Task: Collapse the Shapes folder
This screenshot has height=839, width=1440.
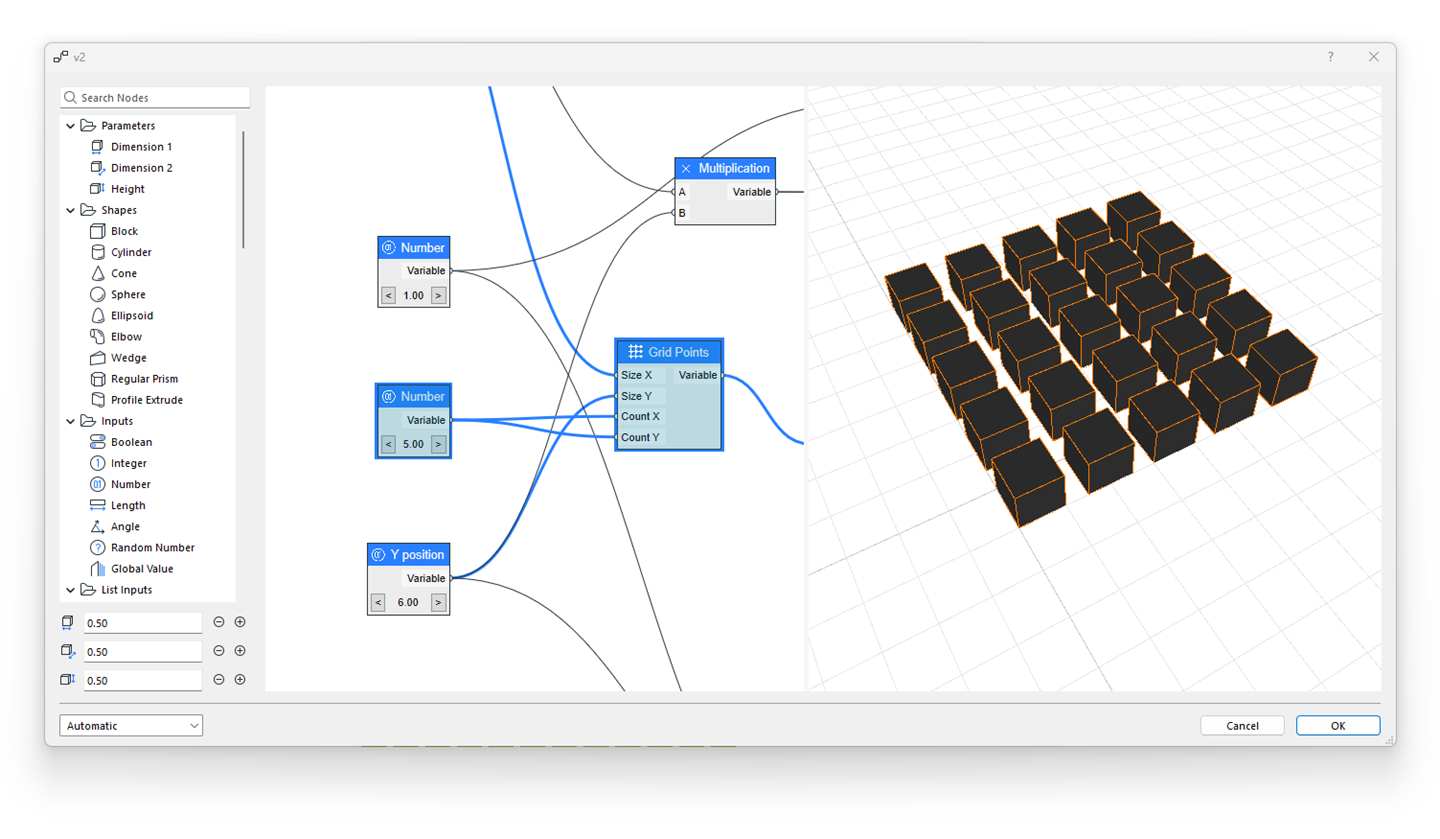Action: pyautogui.click(x=70, y=210)
